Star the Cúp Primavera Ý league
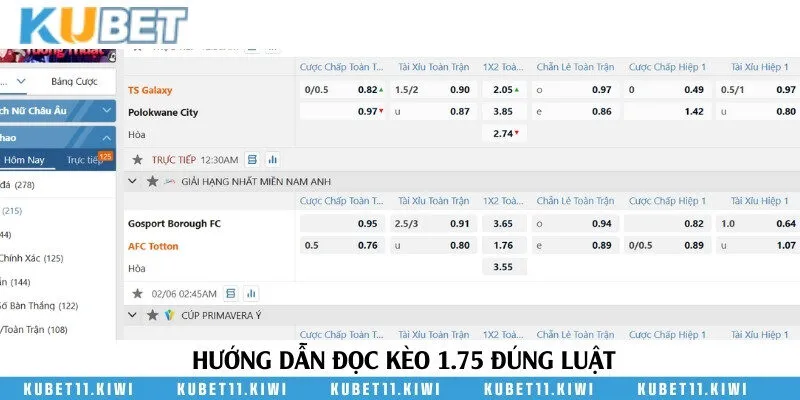Screen dimensions: 800x400 (152, 315)
